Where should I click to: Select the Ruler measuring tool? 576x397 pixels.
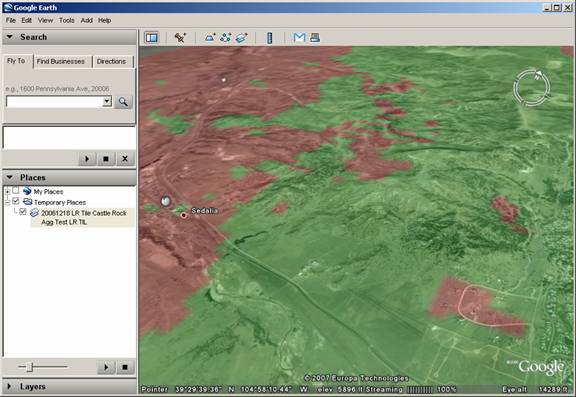tap(269, 38)
